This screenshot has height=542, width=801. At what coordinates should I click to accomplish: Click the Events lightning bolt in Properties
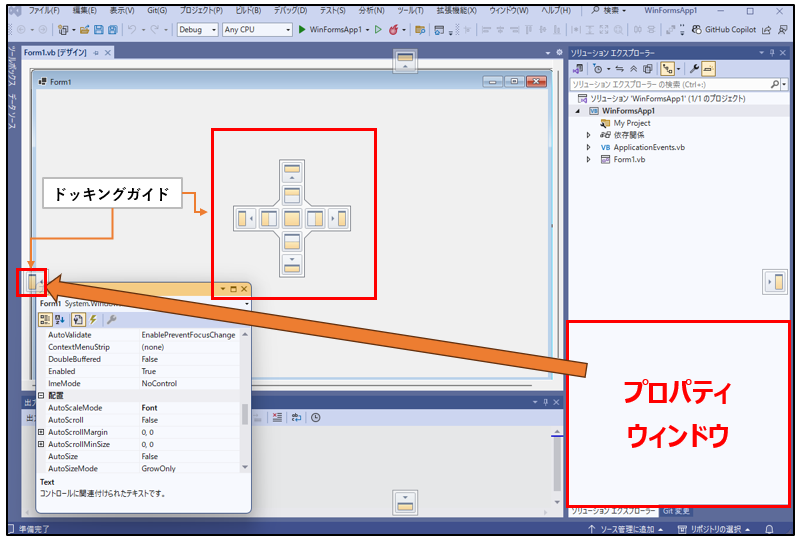[x=93, y=319]
